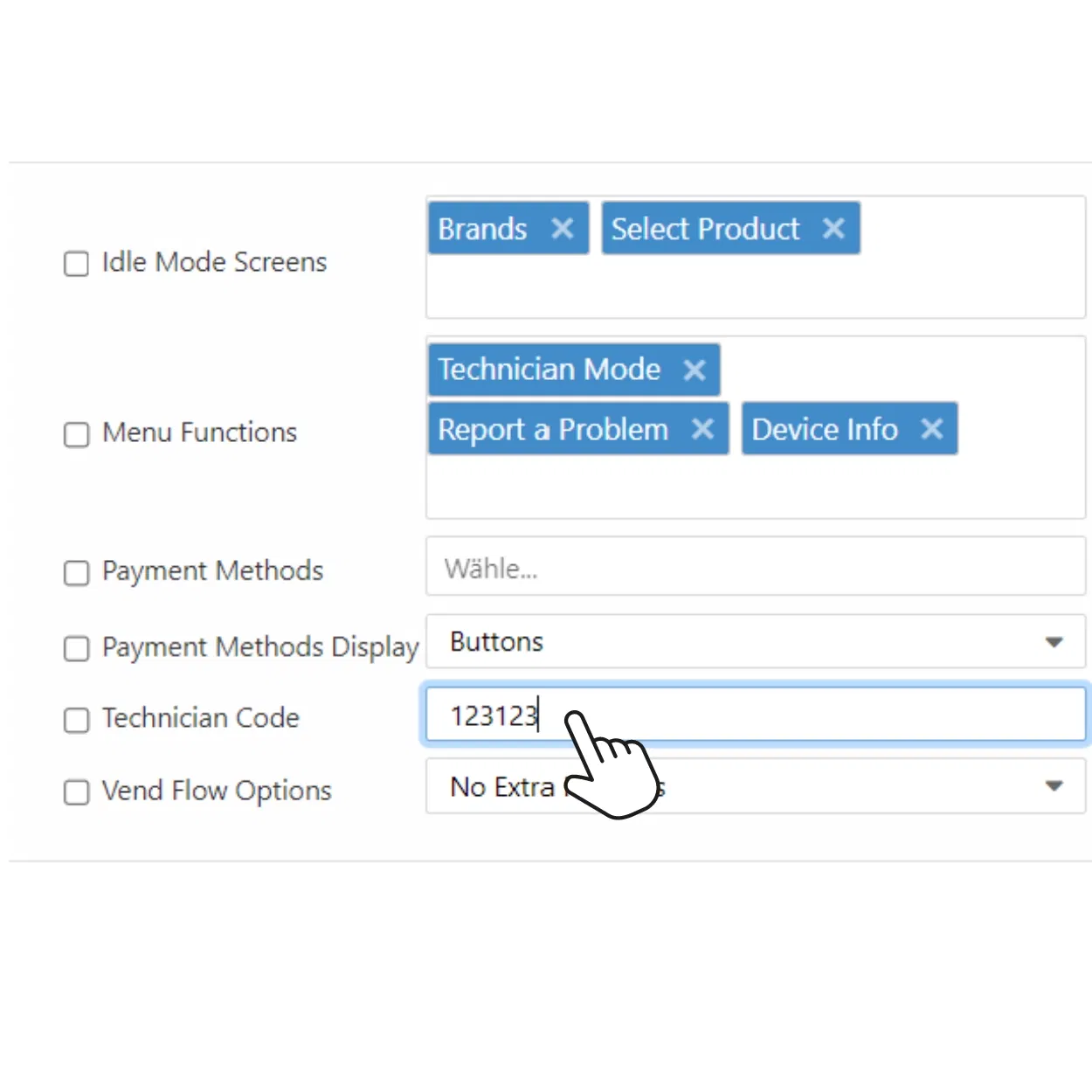1092x1092 pixels.
Task: Check the Payment Methods checkbox
Action: (77, 573)
